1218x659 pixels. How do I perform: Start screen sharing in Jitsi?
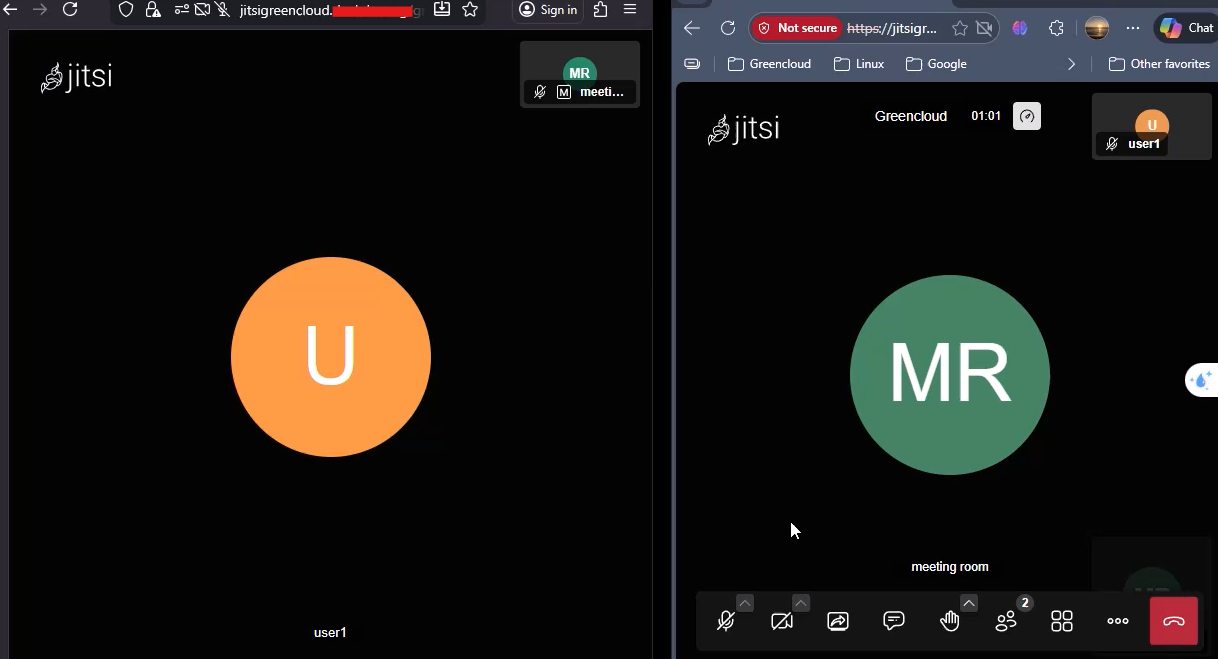pos(838,621)
